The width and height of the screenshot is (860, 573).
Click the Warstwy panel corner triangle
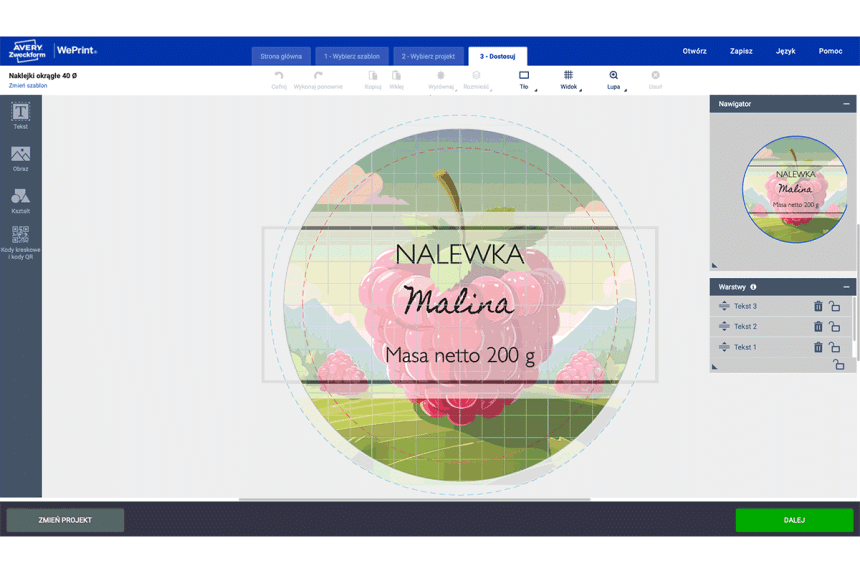pyautogui.click(x=714, y=367)
